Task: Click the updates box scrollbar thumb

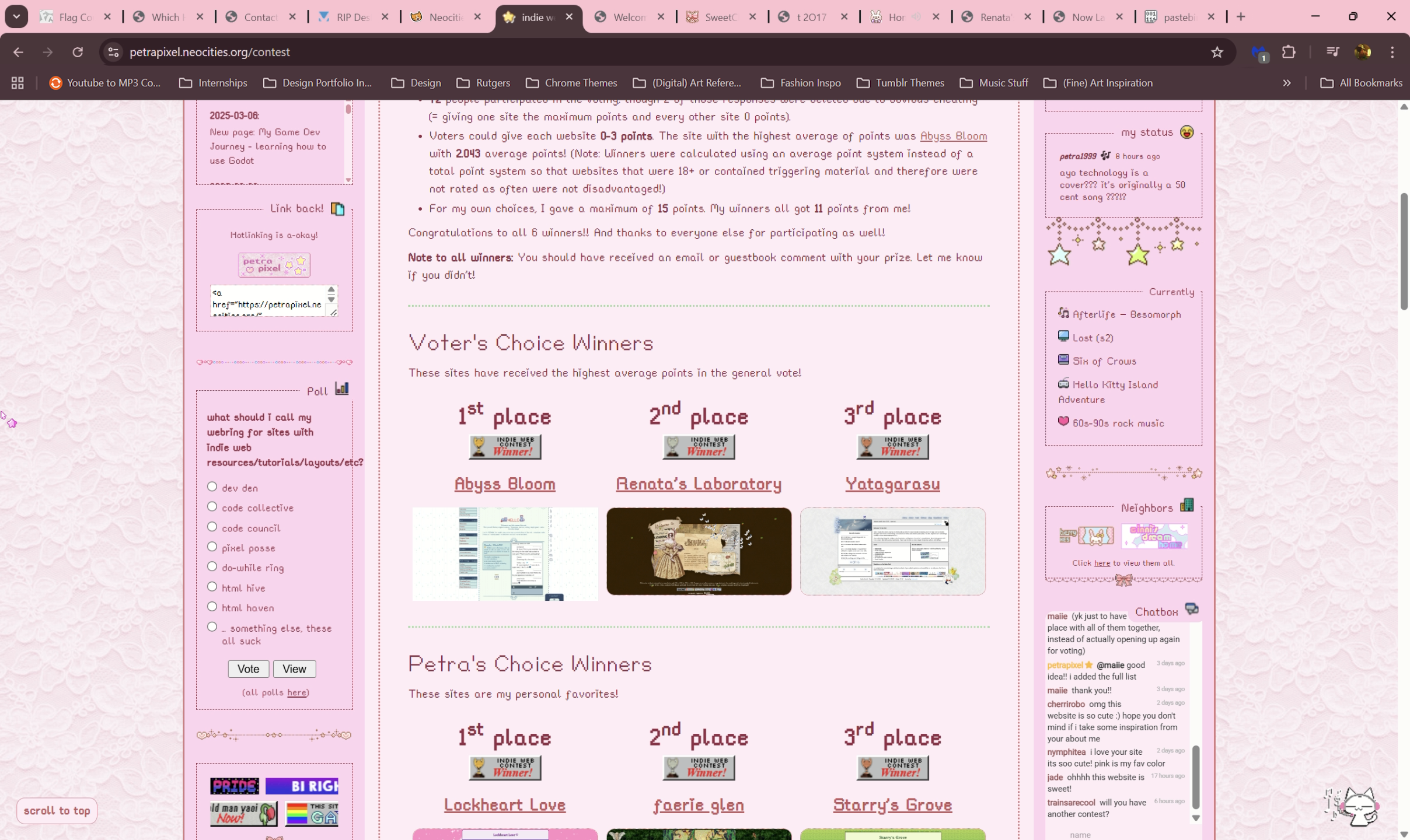Action: coord(348,108)
